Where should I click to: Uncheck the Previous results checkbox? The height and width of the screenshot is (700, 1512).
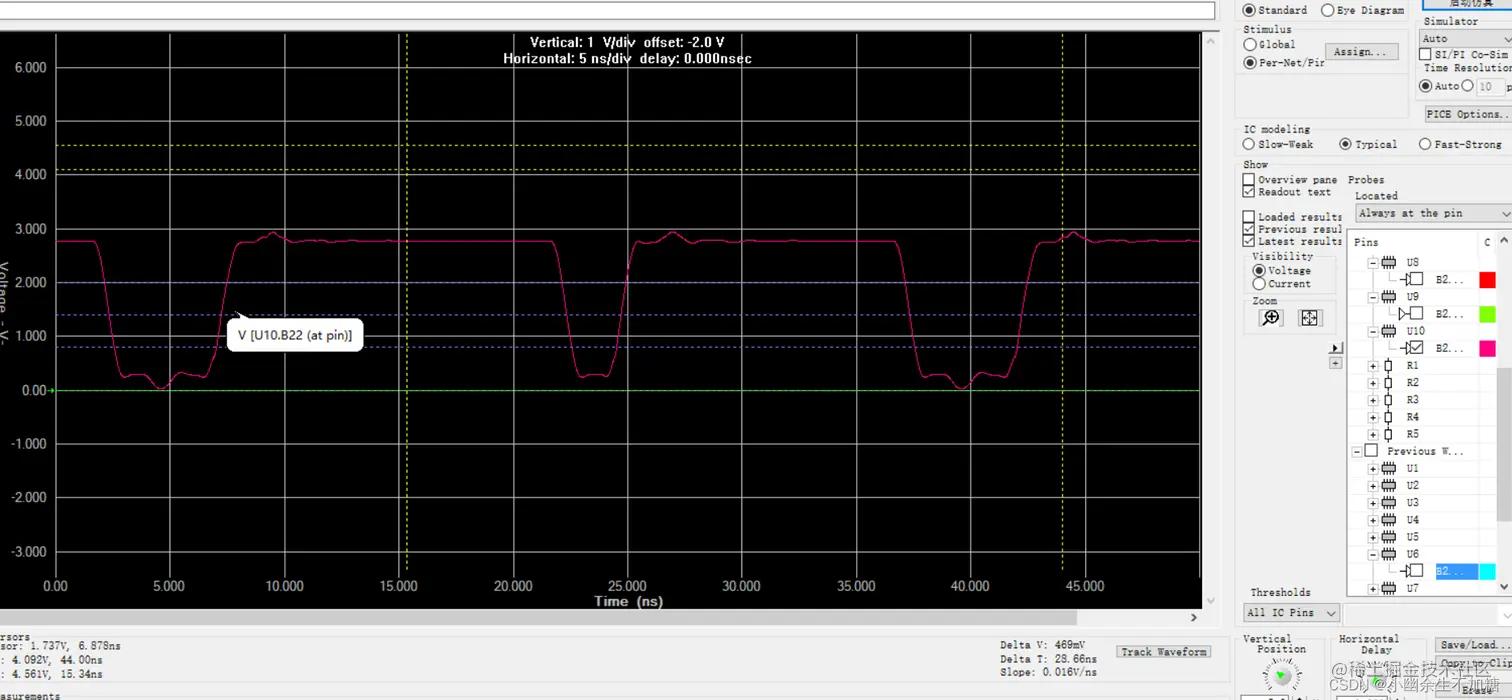(x=1248, y=229)
